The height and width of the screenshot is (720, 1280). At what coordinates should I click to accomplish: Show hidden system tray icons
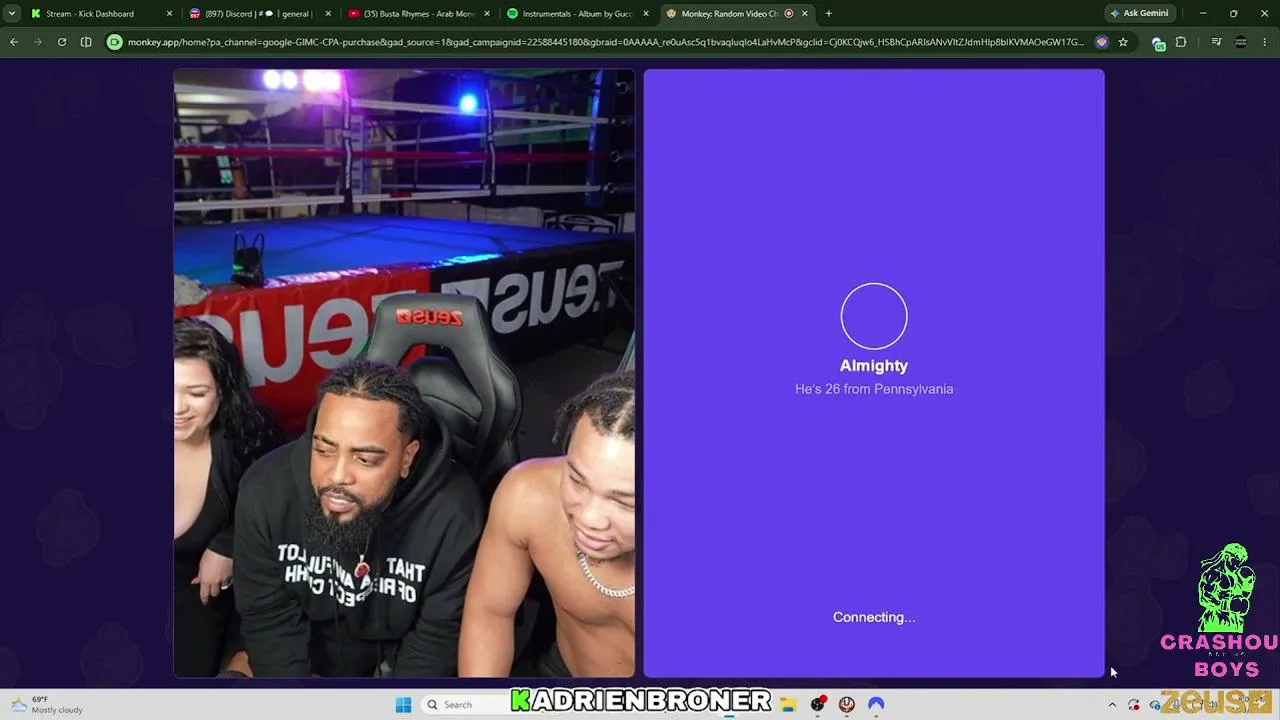pos(1112,705)
